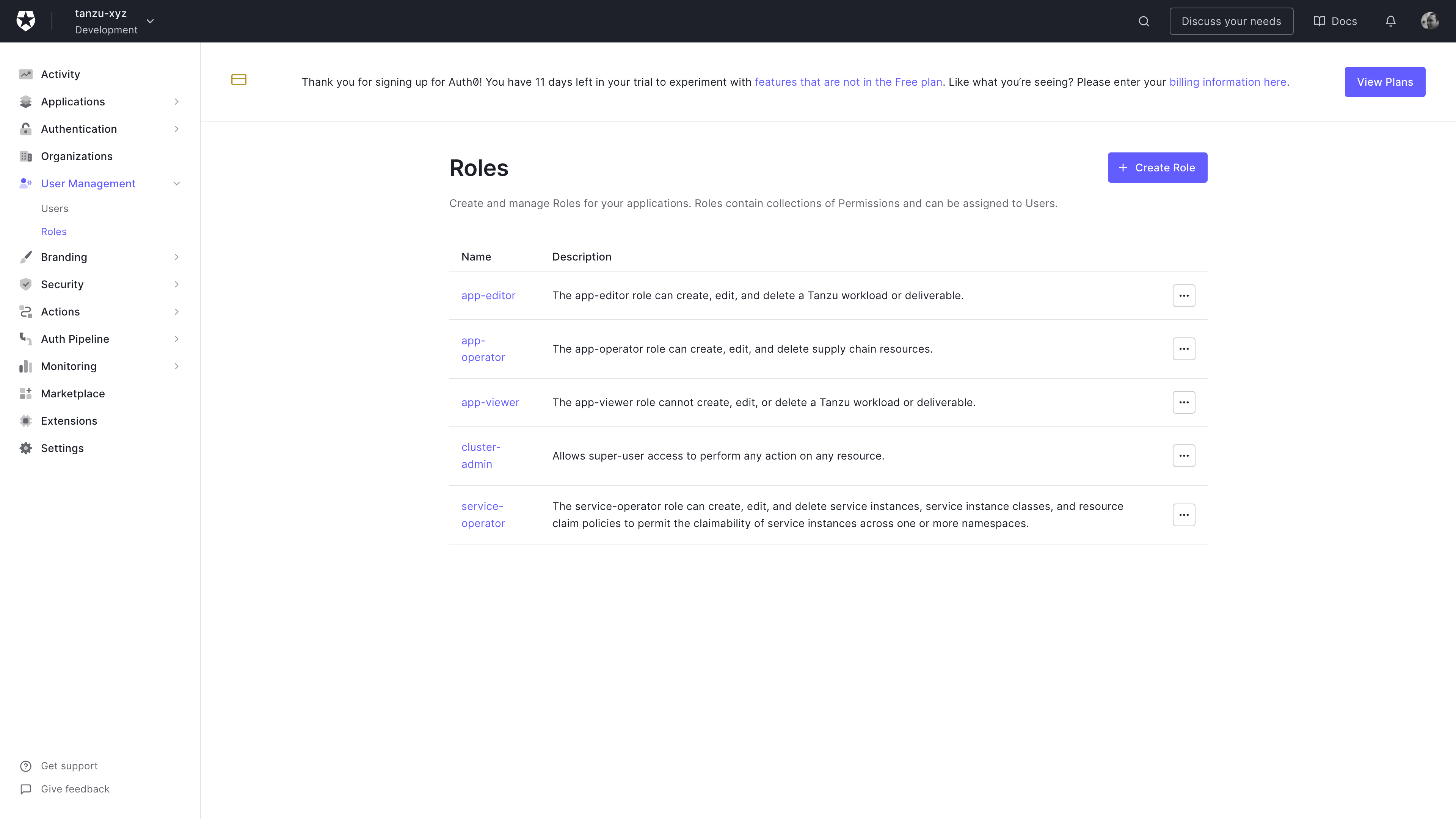Image resolution: width=1456 pixels, height=819 pixels.
Task: Click the three-dot menu for app-viewer
Action: 1184,402
